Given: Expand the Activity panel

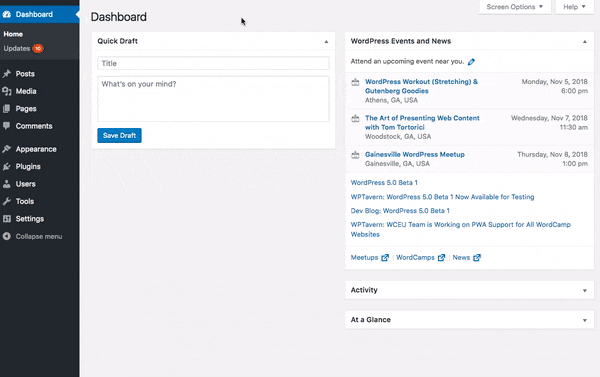Looking at the screenshot, I should coord(585,291).
